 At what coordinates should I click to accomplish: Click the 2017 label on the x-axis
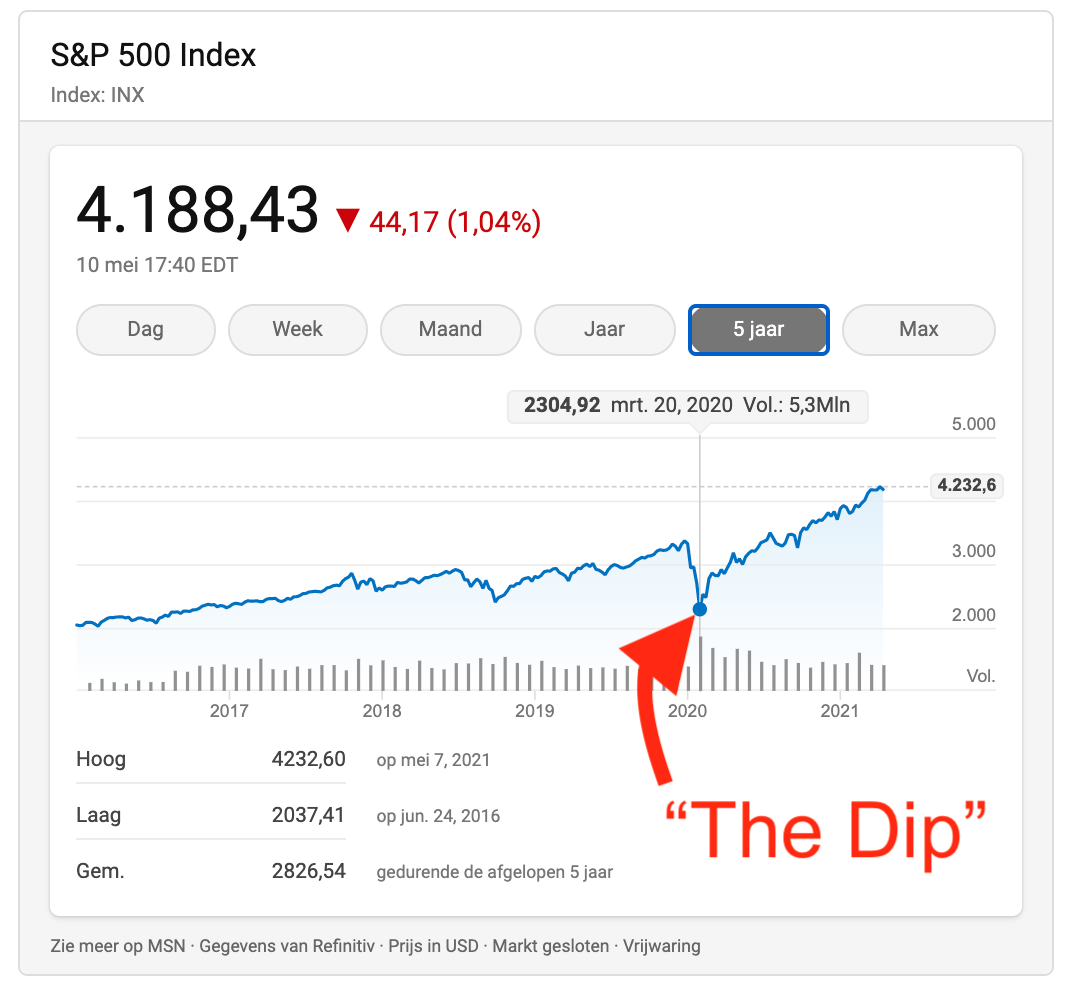(x=229, y=711)
